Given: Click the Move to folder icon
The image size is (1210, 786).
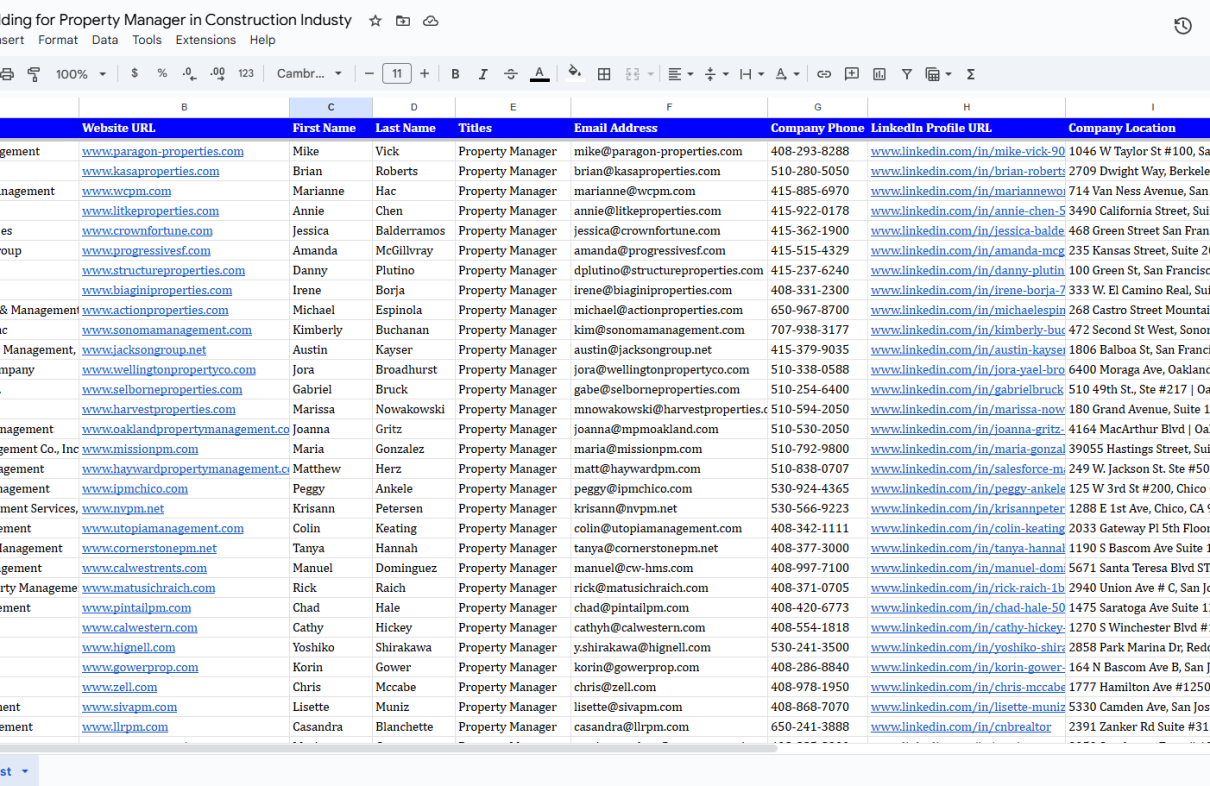Looking at the screenshot, I should (x=403, y=20).
